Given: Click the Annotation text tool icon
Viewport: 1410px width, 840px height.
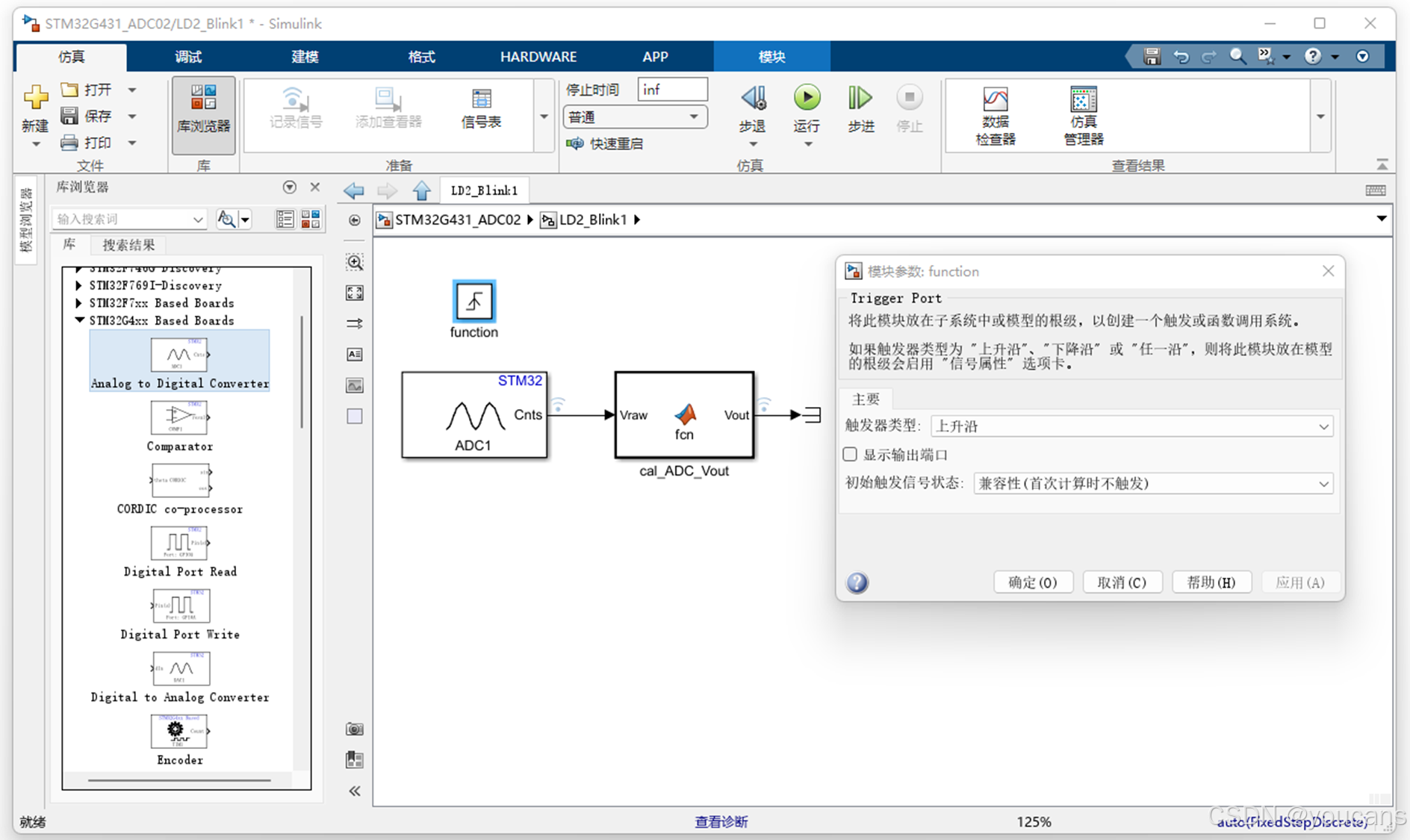Looking at the screenshot, I should click(355, 355).
